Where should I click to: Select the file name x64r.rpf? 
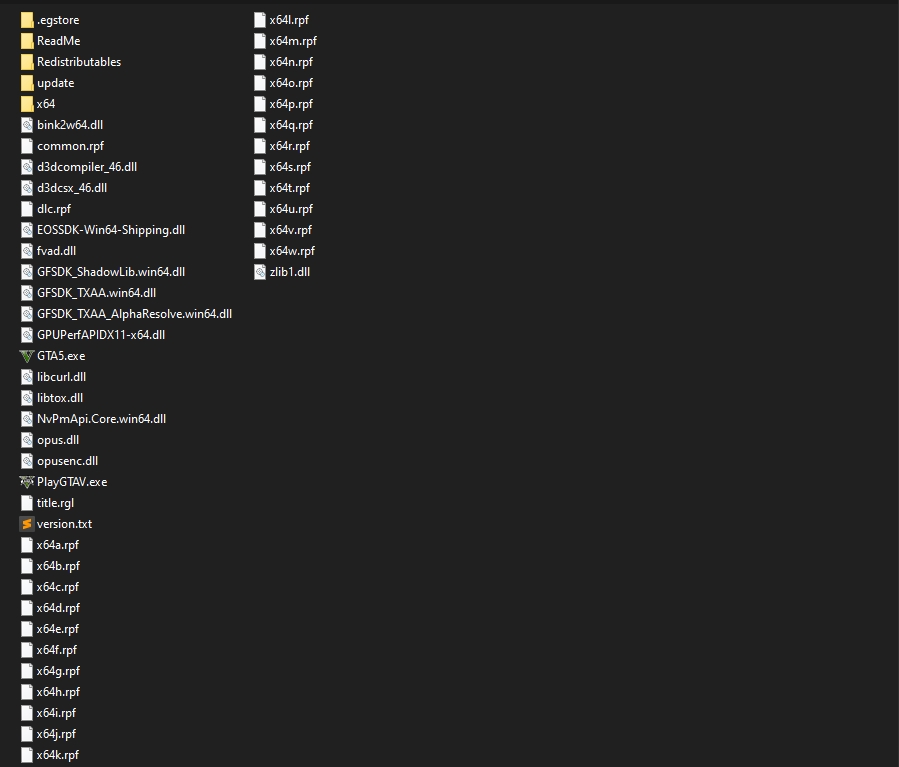(x=290, y=146)
